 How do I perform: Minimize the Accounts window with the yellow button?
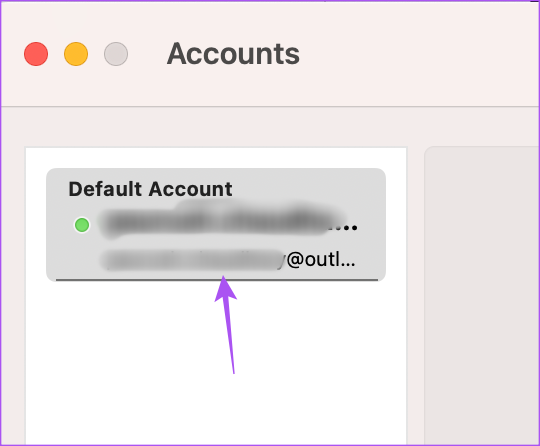pos(76,54)
